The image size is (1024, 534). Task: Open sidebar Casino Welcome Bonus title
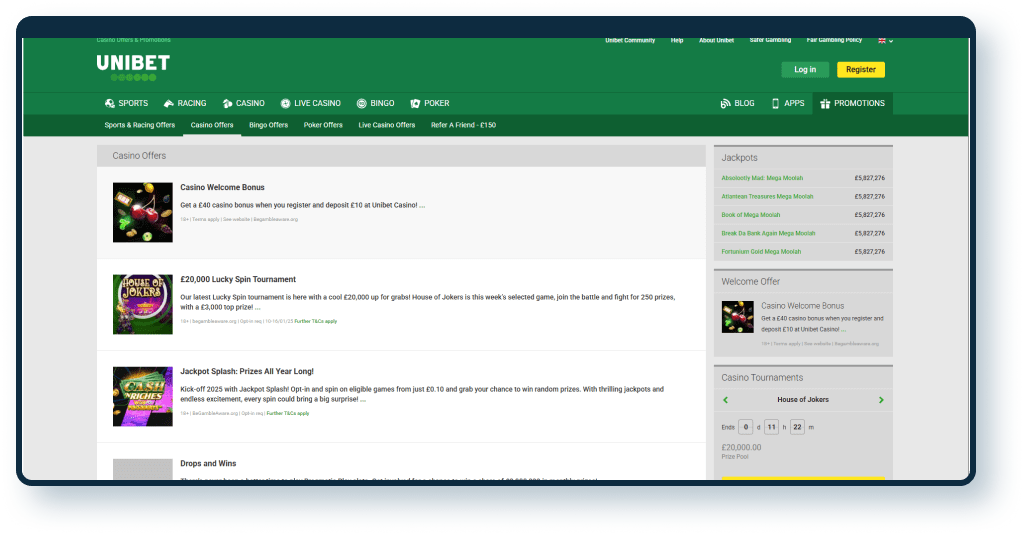click(803, 306)
